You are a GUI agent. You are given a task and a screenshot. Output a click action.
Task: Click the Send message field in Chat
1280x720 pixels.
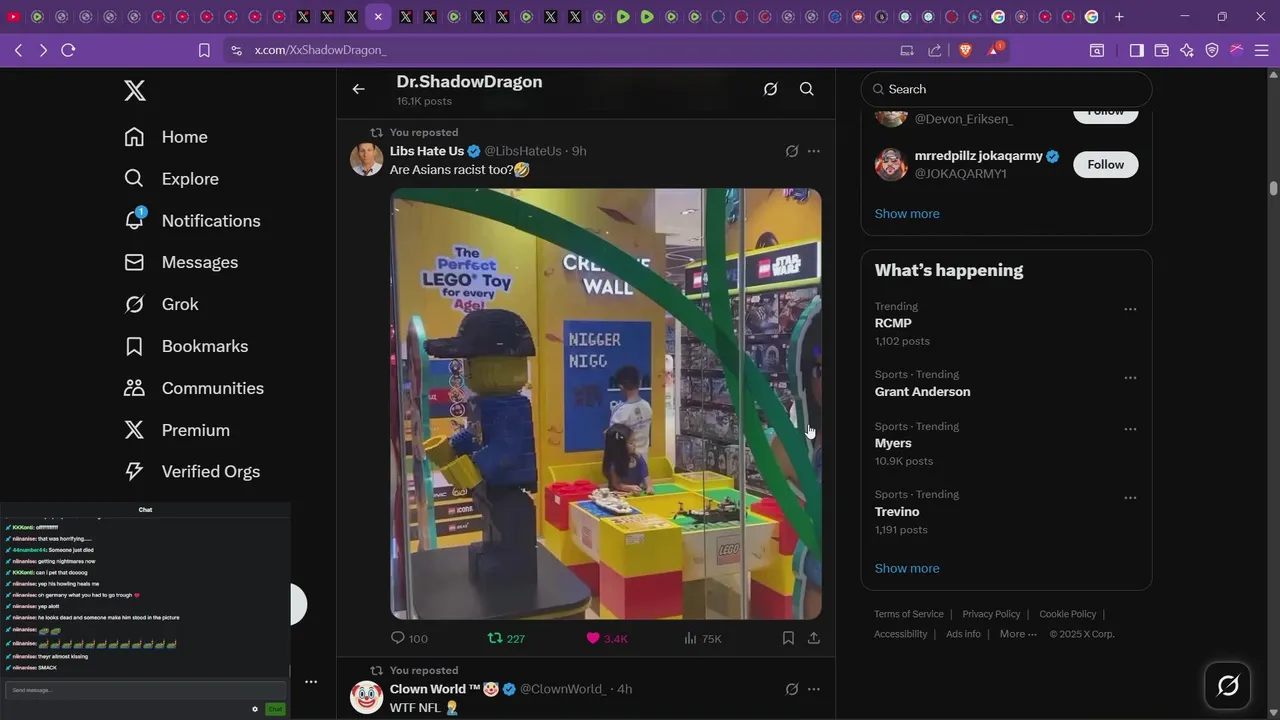(x=145, y=691)
